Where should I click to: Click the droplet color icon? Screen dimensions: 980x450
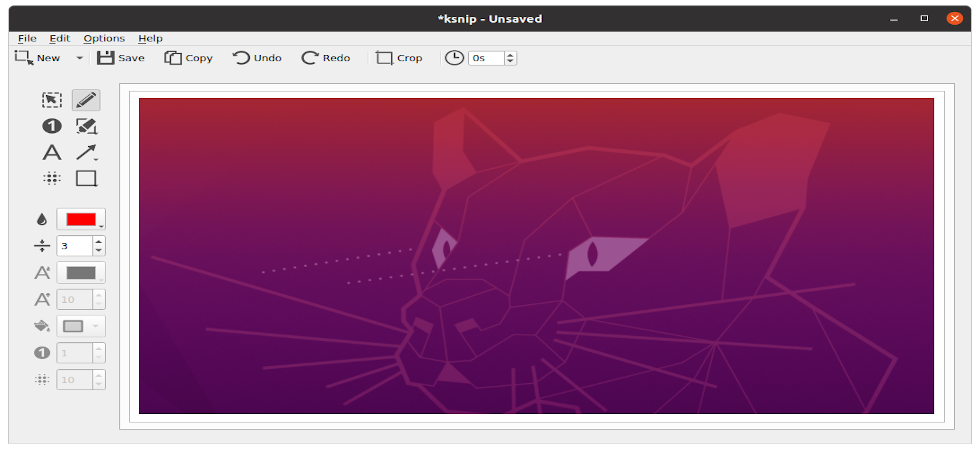click(x=42, y=219)
